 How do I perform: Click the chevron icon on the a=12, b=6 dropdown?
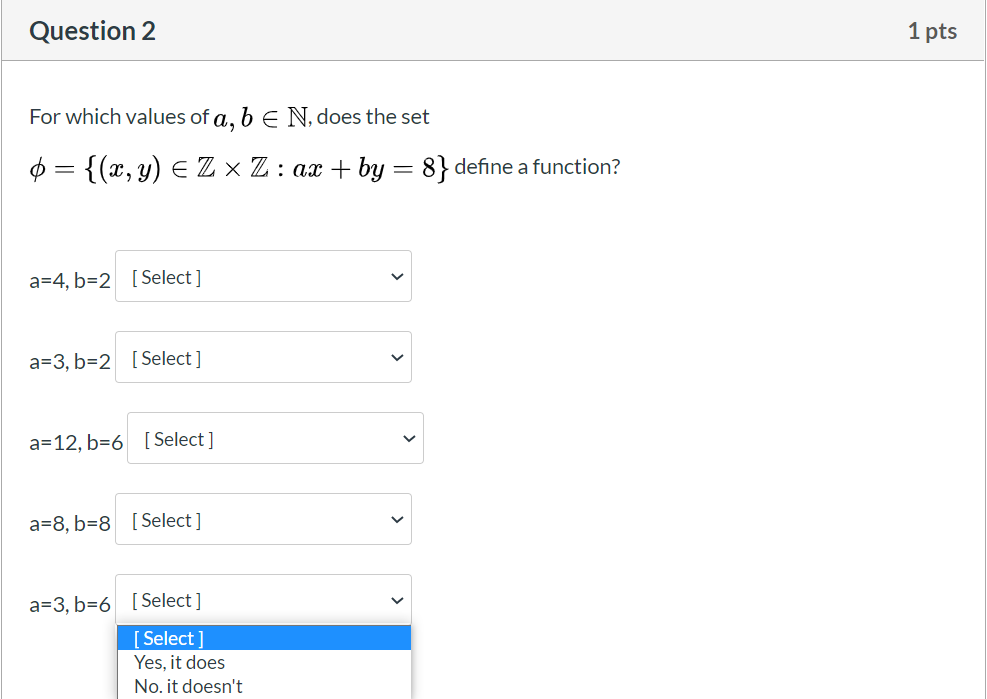point(408,438)
